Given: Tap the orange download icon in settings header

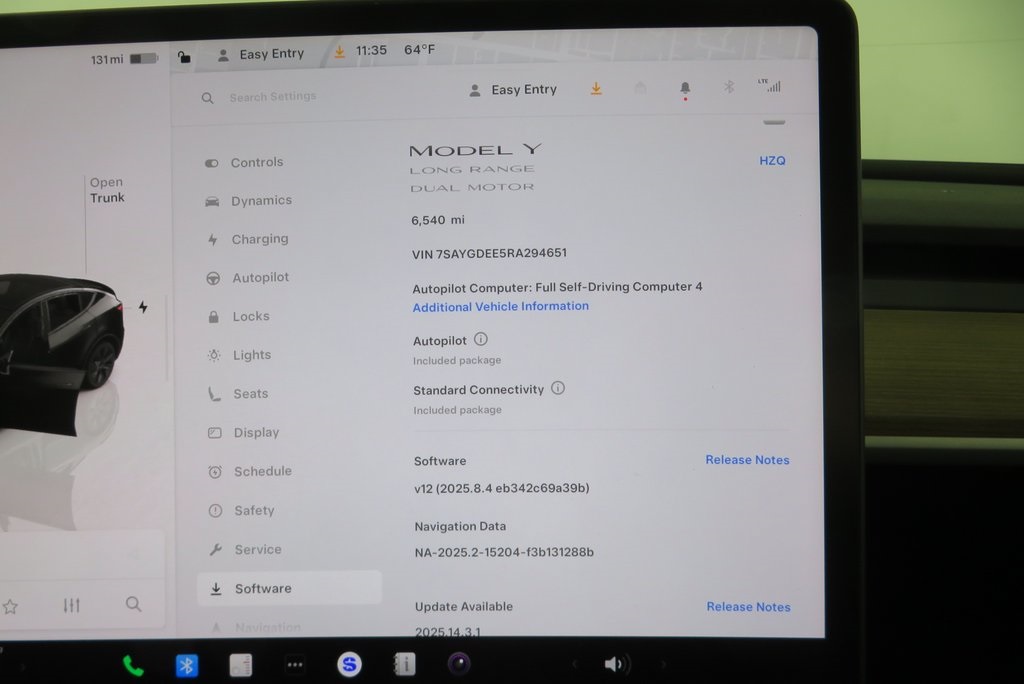Looking at the screenshot, I should tap(596, 89).
